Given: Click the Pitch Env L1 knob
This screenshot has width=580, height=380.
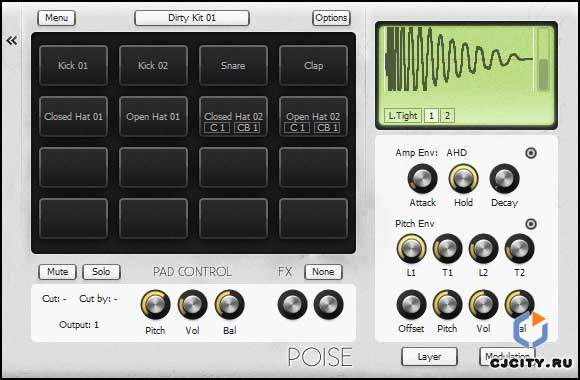Looking at the screenshot, I should pos(411,249).
